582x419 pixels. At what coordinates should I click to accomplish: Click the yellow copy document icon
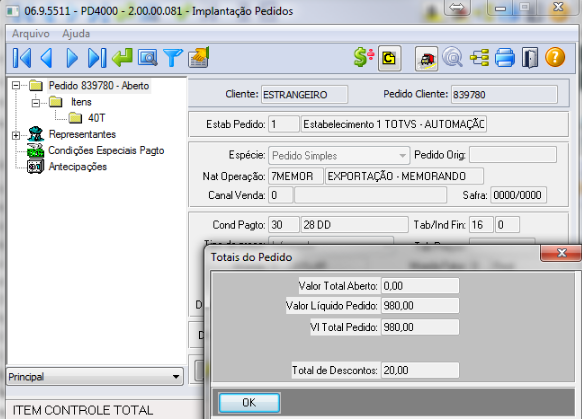(389, 58)
